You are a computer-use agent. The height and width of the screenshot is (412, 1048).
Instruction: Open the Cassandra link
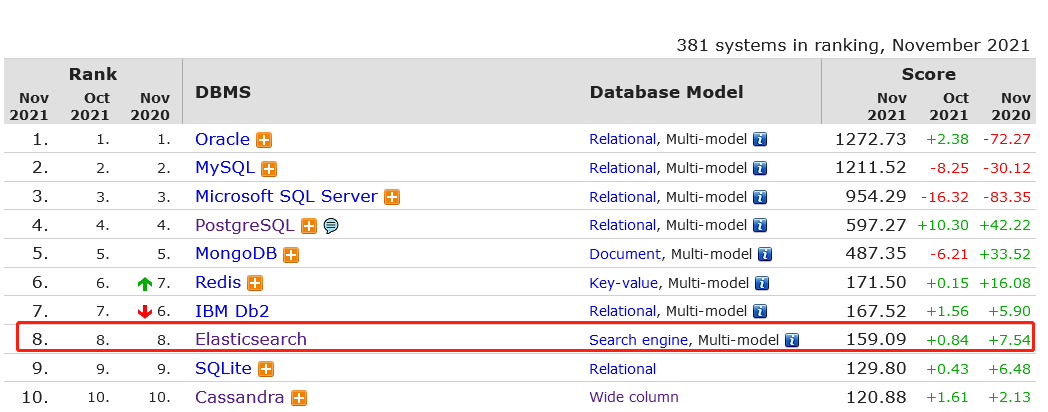coord(240,397)
